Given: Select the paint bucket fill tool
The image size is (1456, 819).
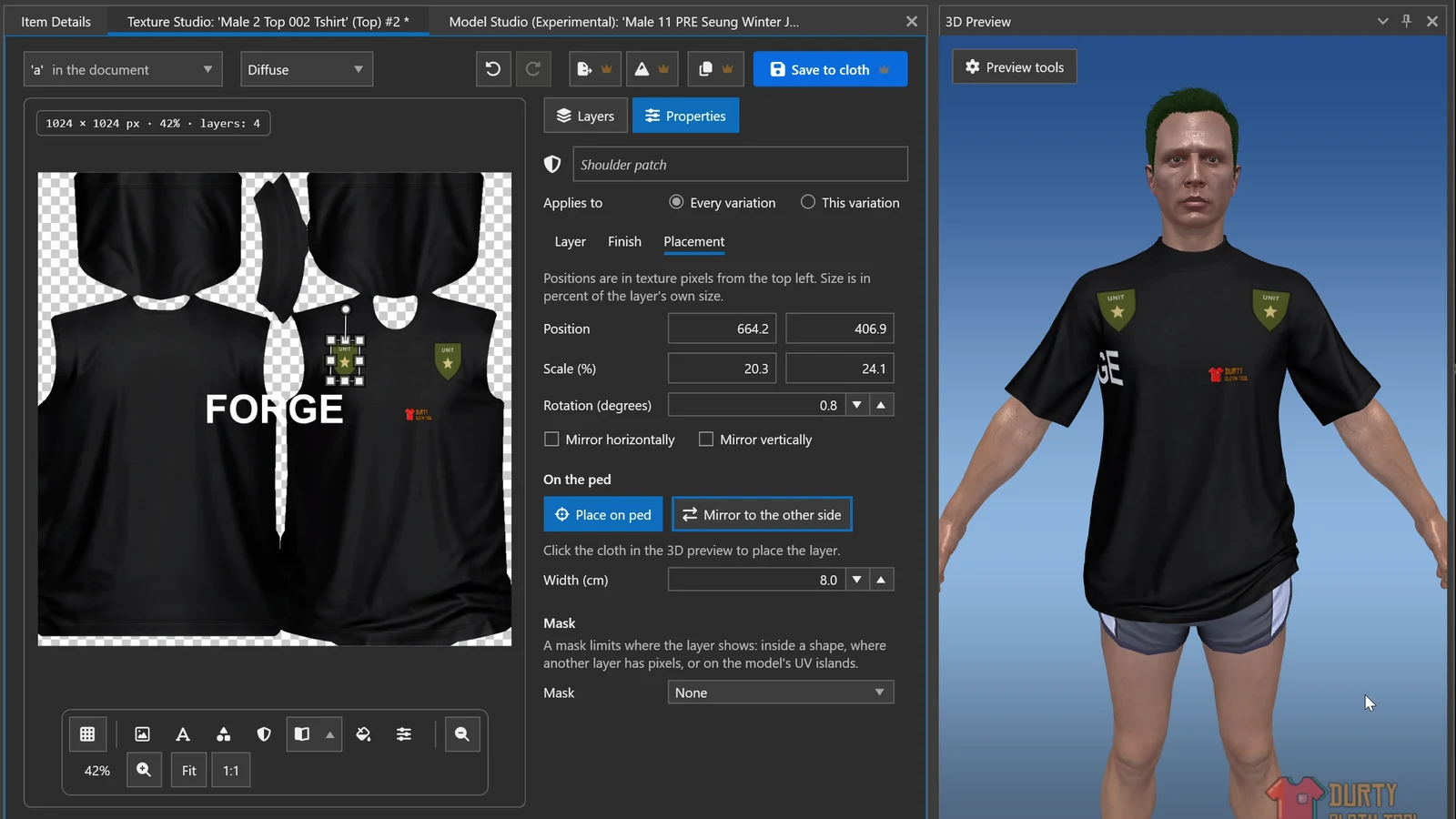Looking at the screenshot, I should coord(363,734).
